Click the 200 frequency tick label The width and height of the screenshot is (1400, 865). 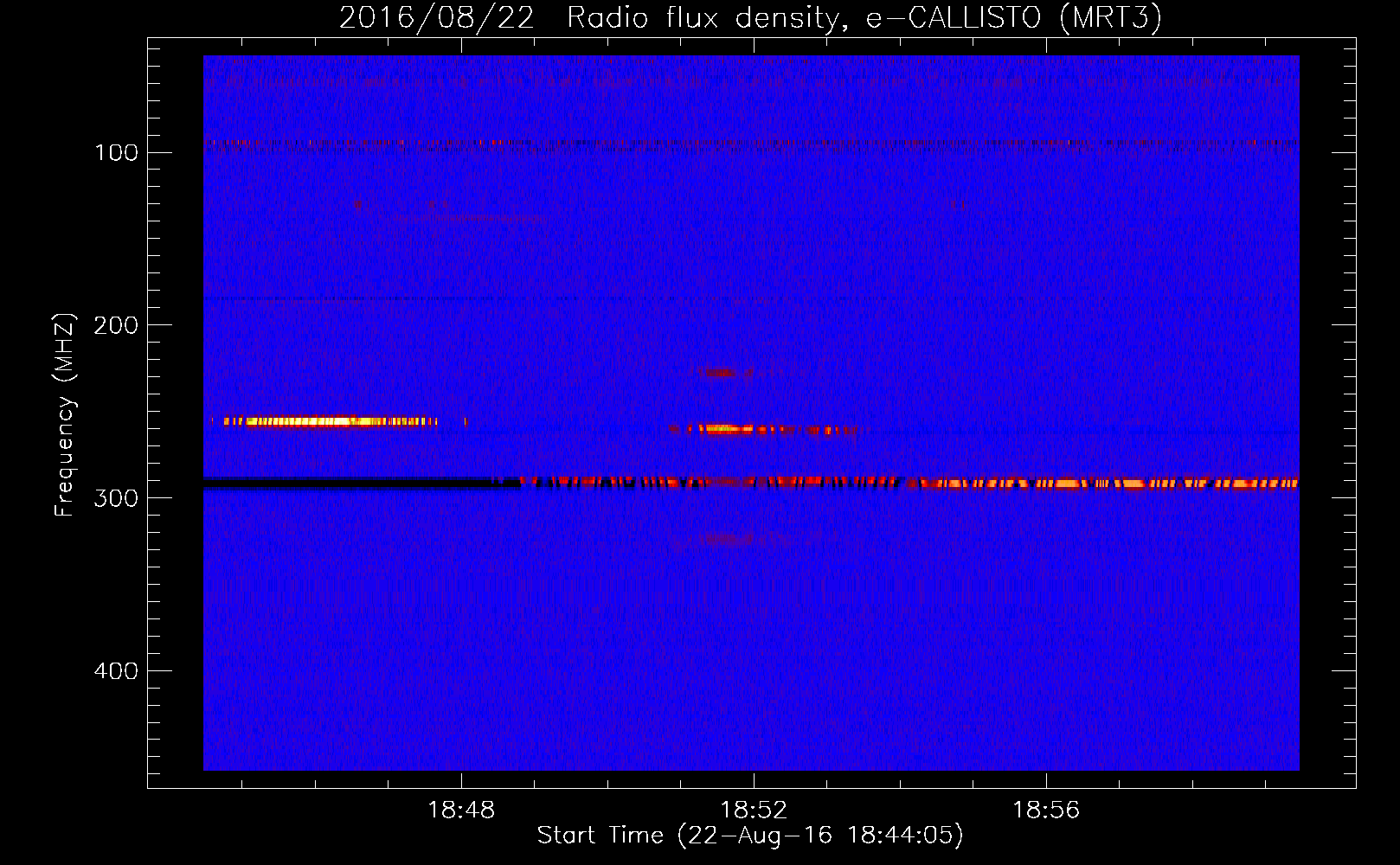pos(116,325)
